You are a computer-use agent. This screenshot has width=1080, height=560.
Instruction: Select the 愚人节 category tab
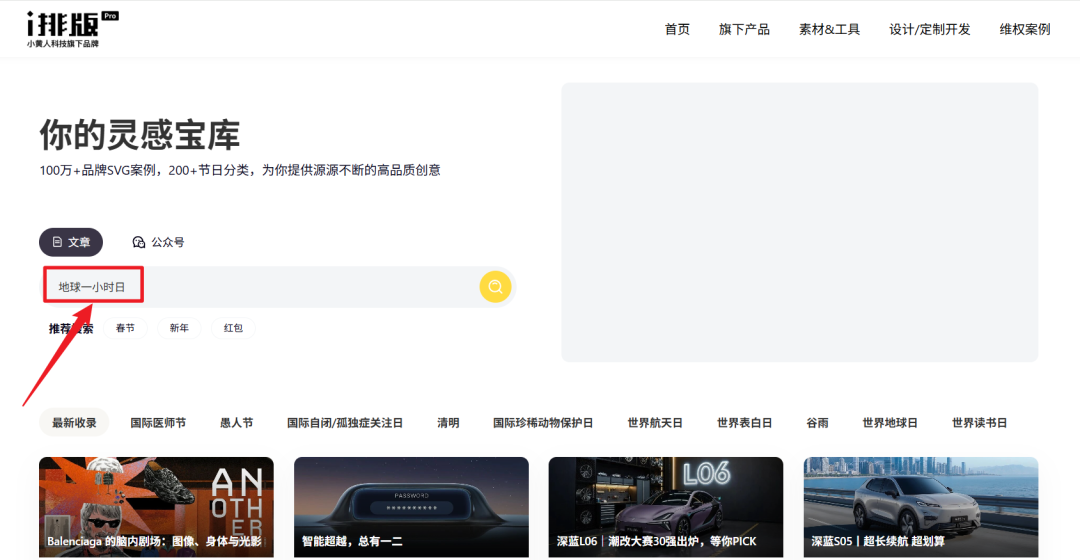[236, 422]
